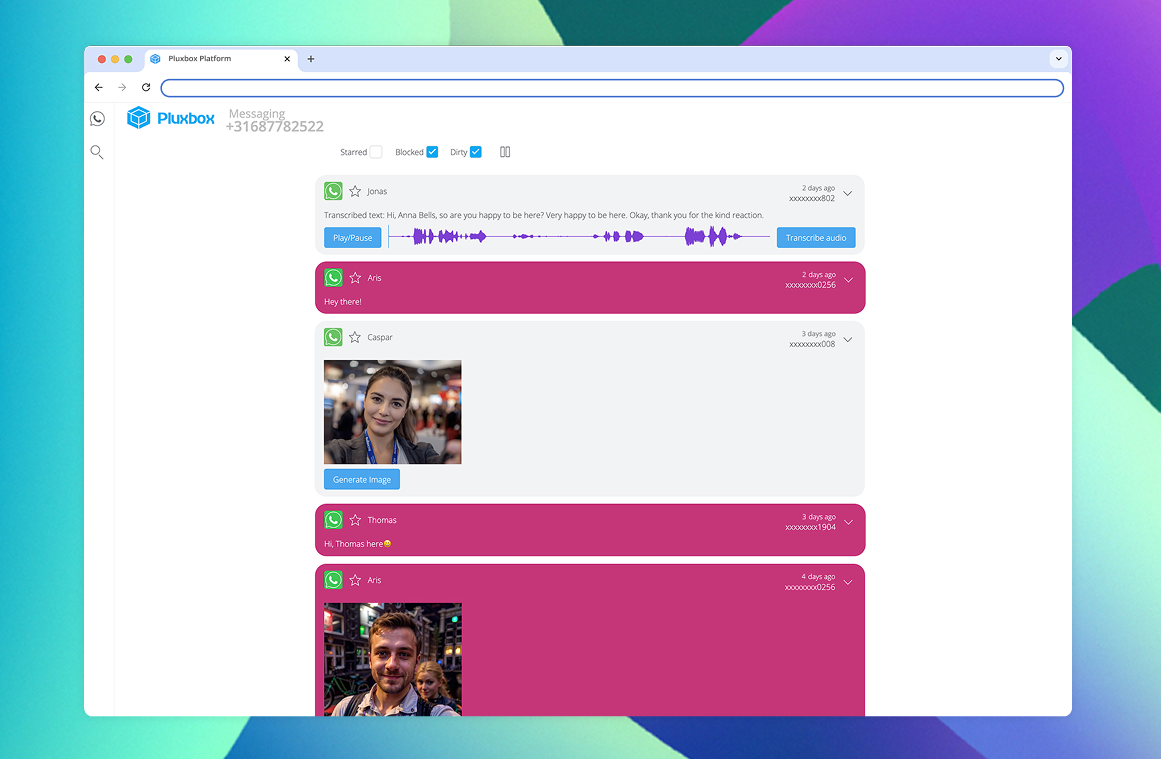Click WhatsApp icon on Thomas message

pyautogui.click(x=333, y=520)
